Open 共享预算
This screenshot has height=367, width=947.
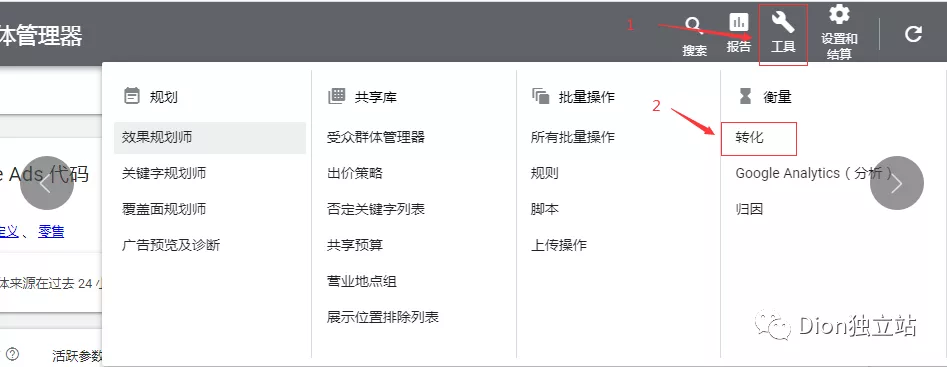355,245
